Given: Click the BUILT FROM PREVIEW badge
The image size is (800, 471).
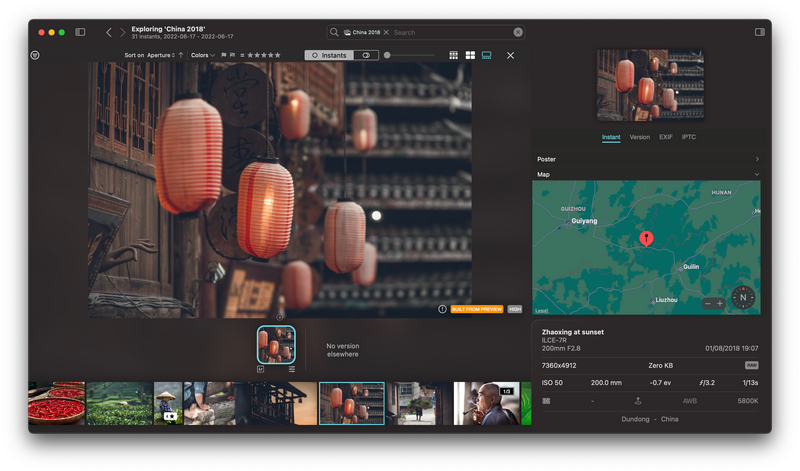Looking at the screenshot, I should [x=477, y=309].
